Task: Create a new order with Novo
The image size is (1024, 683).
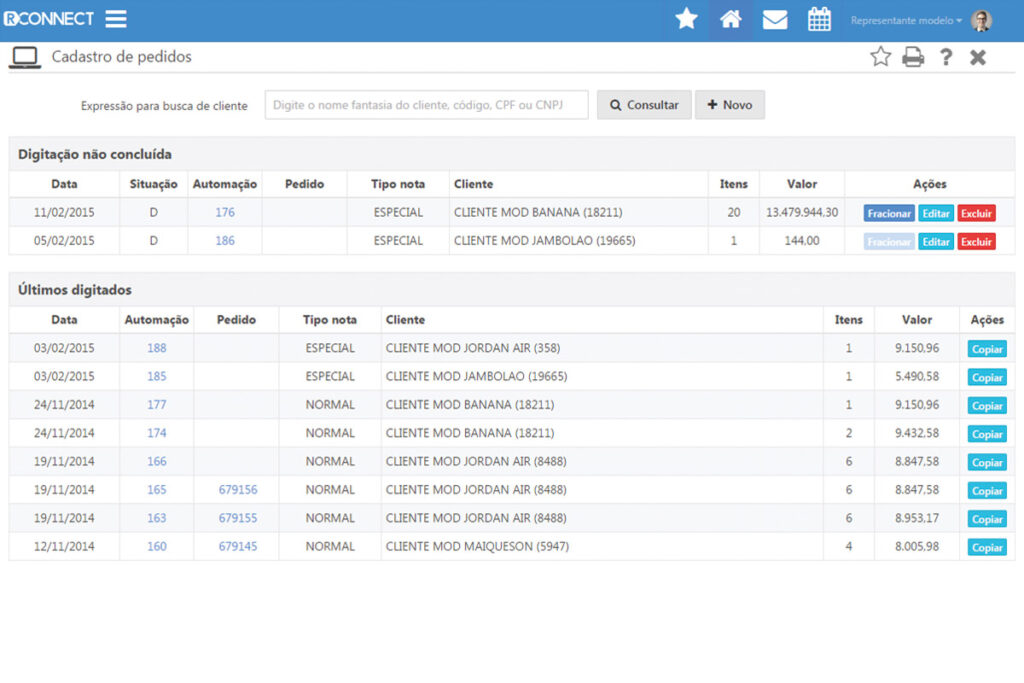Action: [730, 105]
